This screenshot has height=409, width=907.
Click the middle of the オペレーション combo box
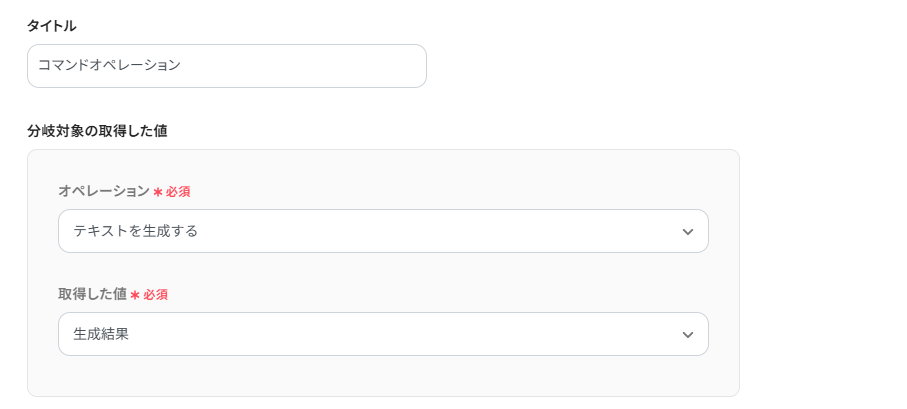(383, 231)
